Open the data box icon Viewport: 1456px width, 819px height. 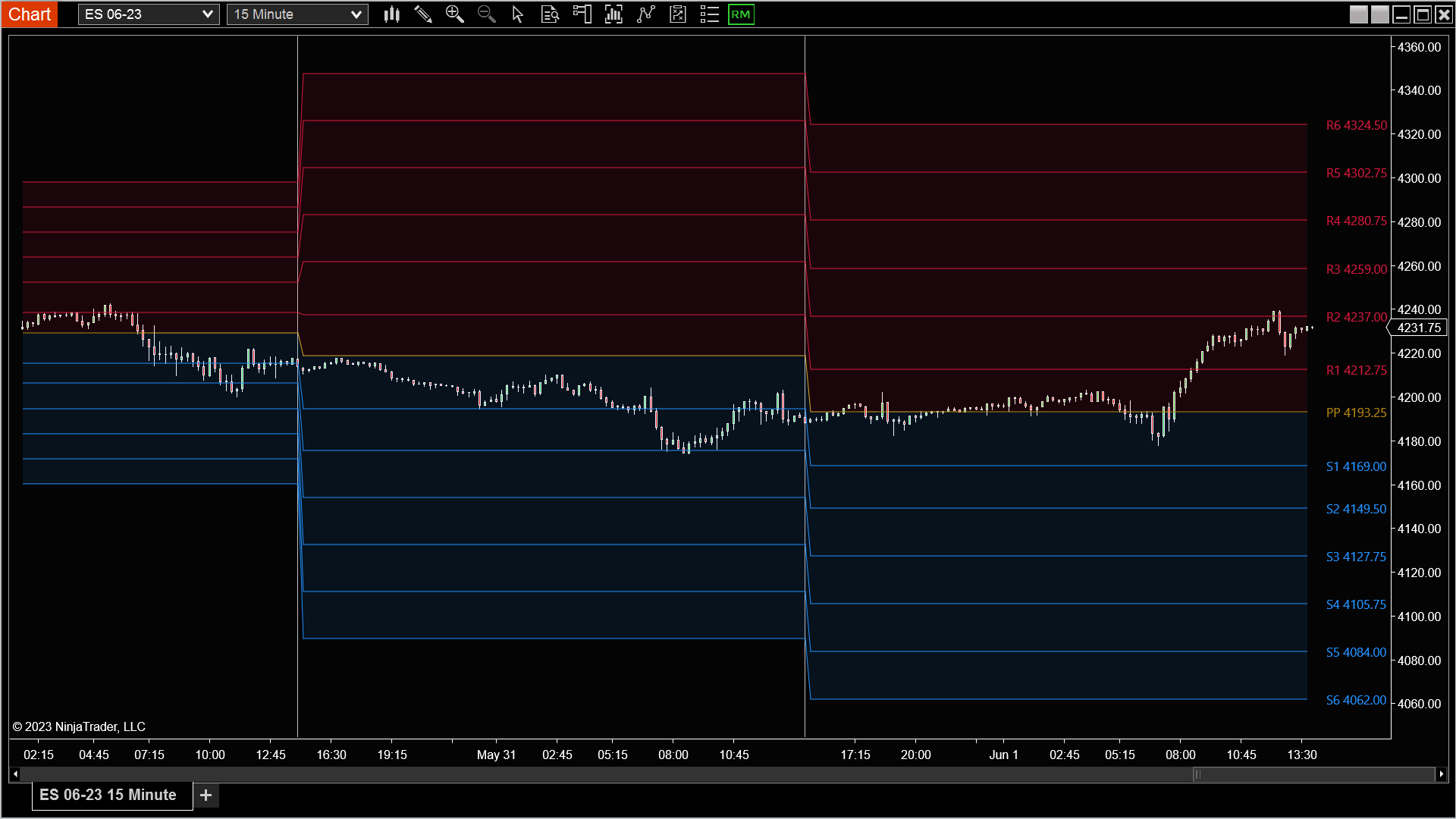point(550,14)
